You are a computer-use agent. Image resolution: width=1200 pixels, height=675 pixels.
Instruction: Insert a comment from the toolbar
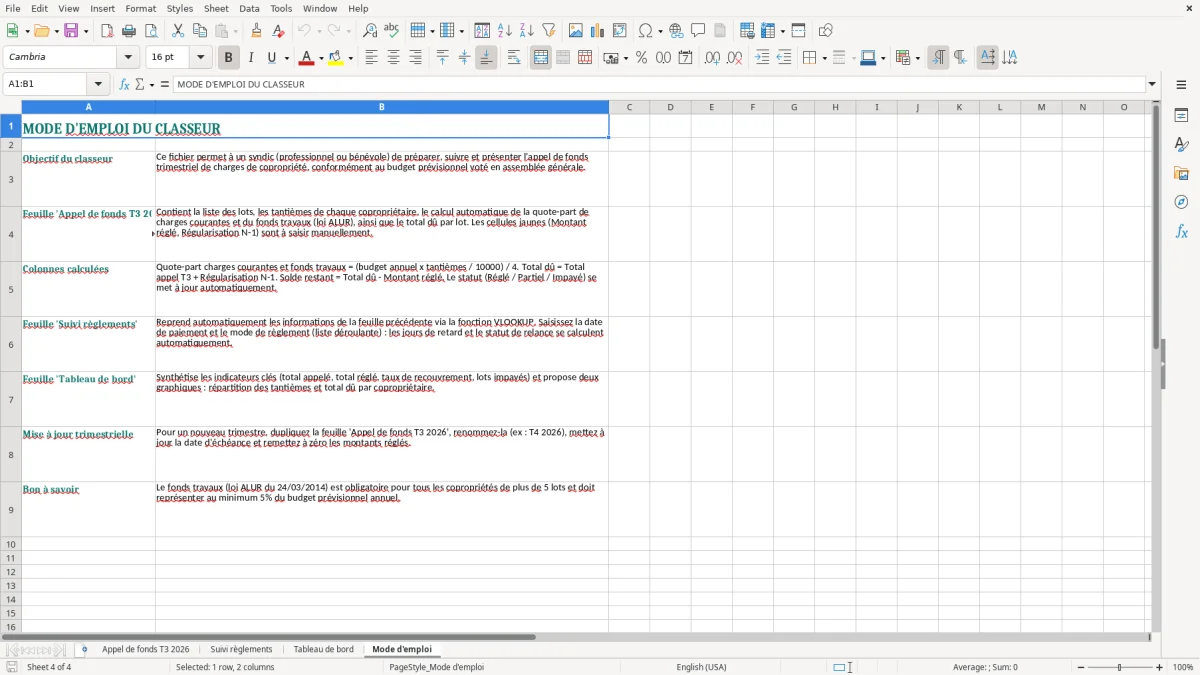[x=698, y=31]
